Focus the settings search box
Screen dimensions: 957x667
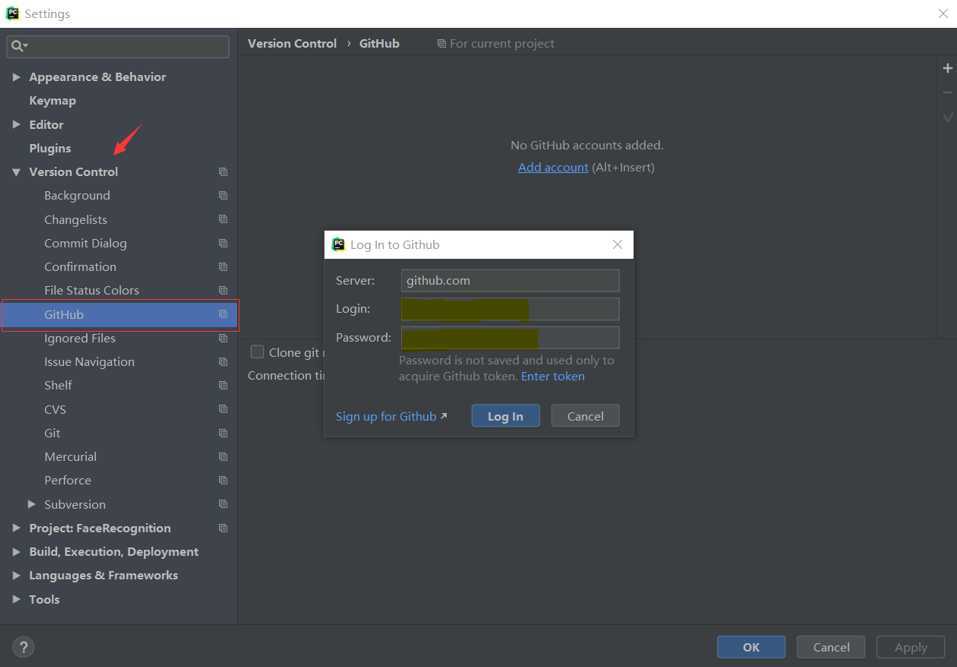click(118, 46)
